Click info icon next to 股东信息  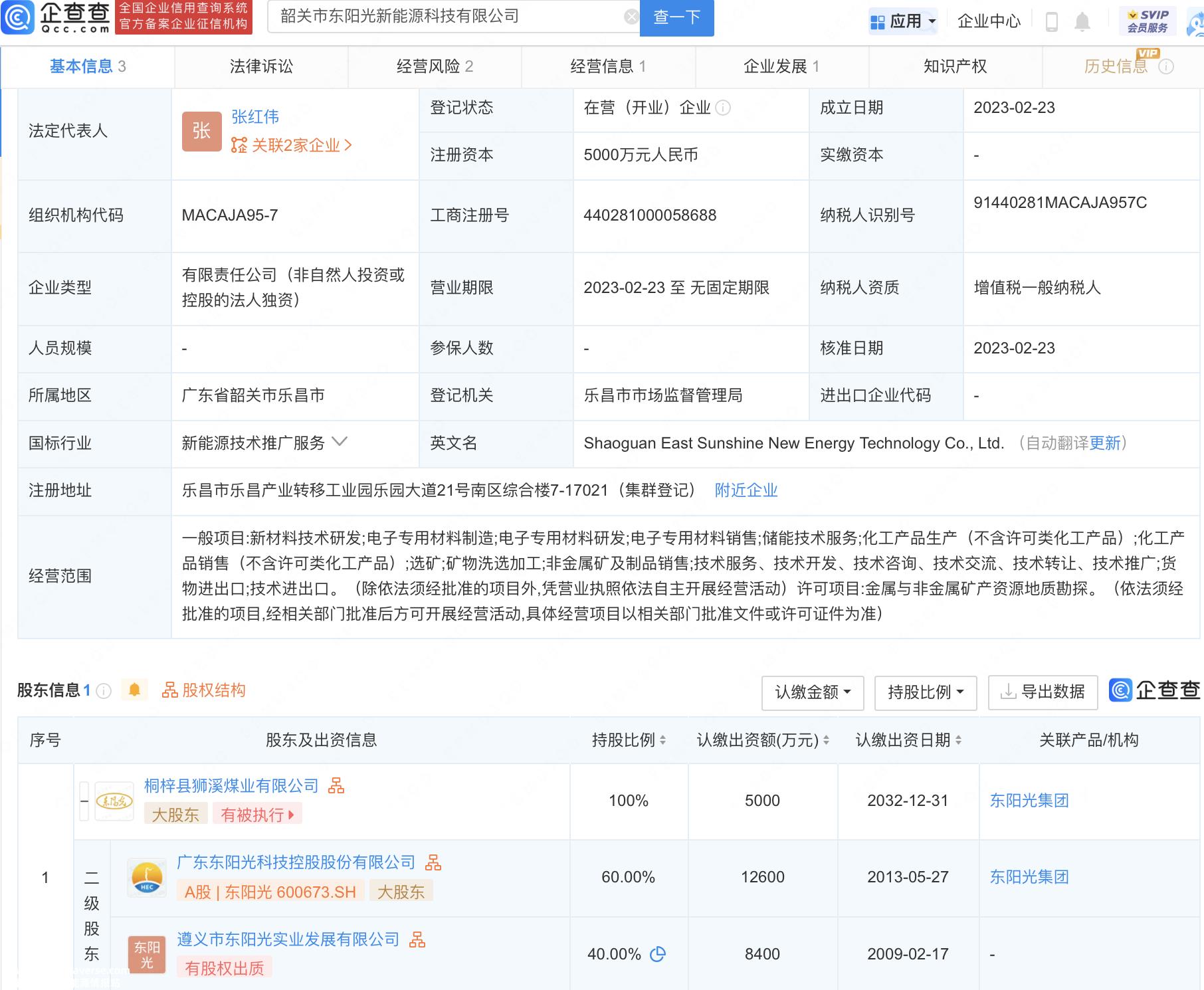pos(104,691)
